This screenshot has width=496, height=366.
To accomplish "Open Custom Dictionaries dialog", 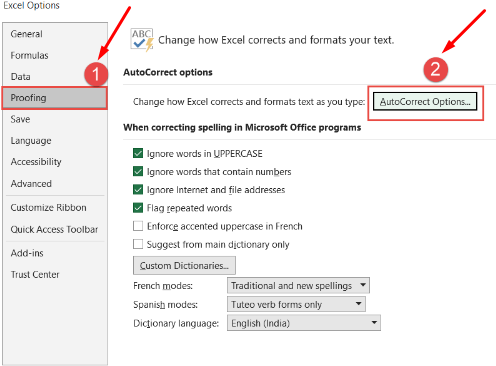I will coord(184,266).
